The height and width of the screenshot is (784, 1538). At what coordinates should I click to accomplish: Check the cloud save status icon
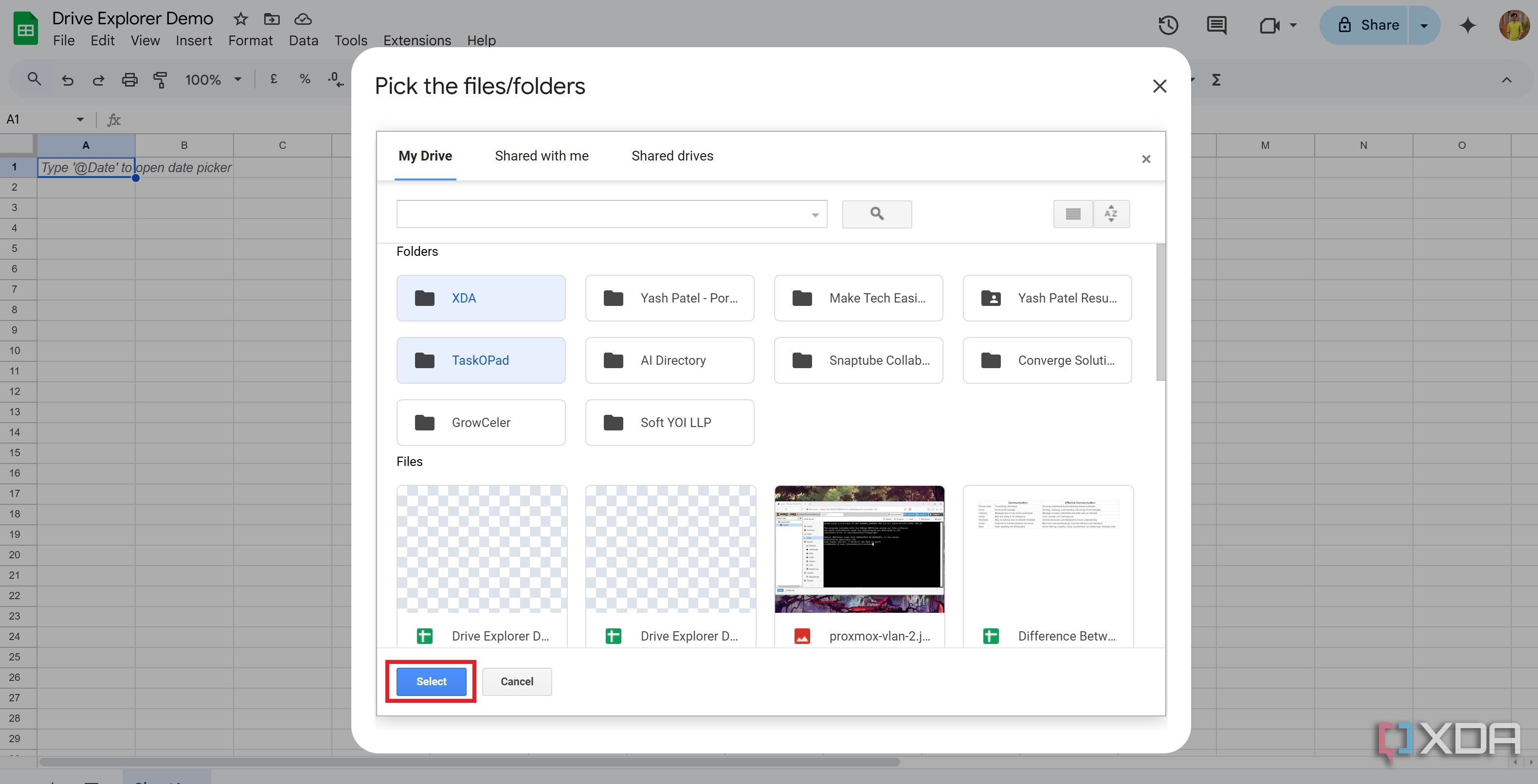pos(303,19)
